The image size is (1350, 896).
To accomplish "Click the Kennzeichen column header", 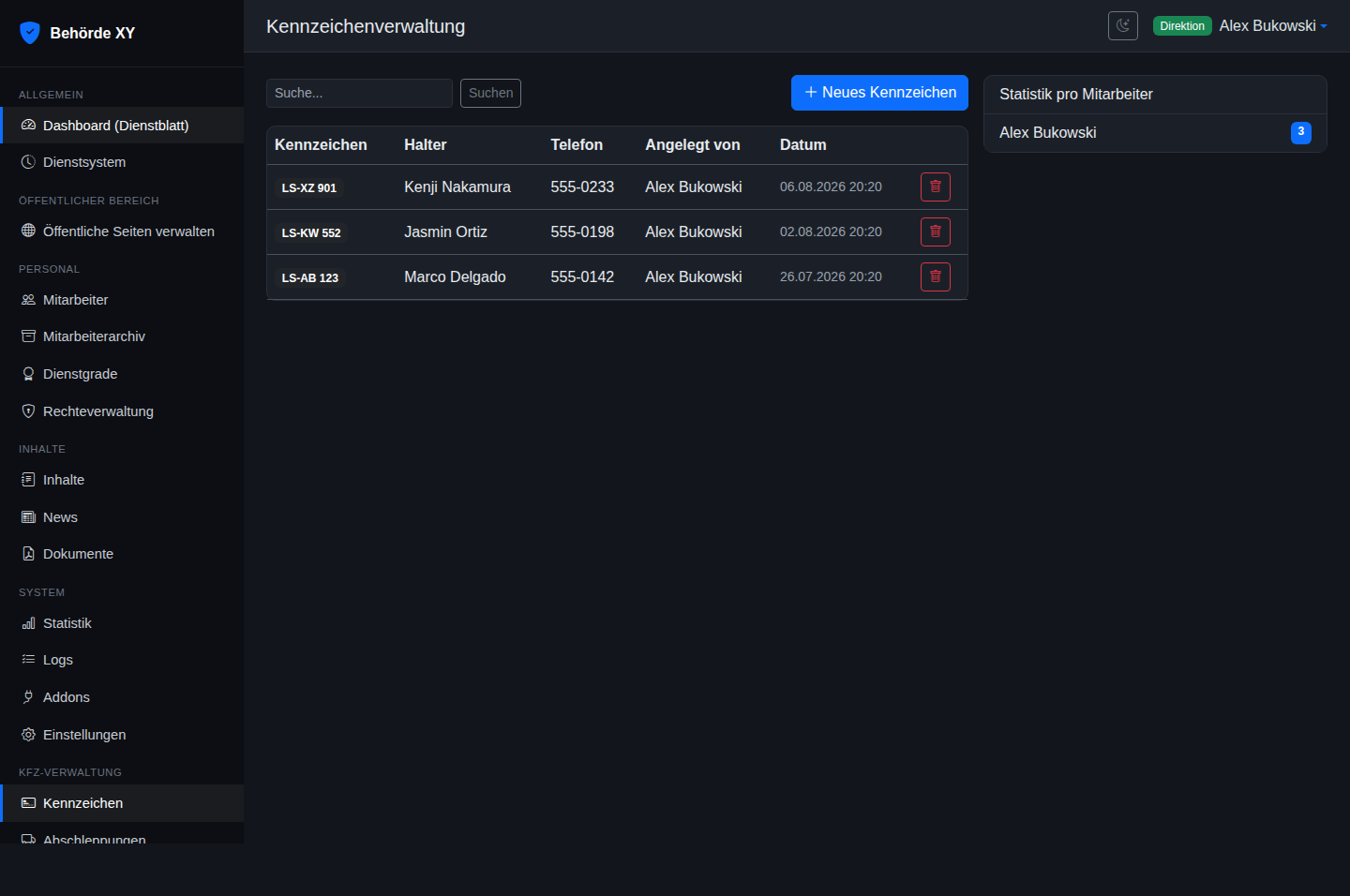I will coord(321,144).
